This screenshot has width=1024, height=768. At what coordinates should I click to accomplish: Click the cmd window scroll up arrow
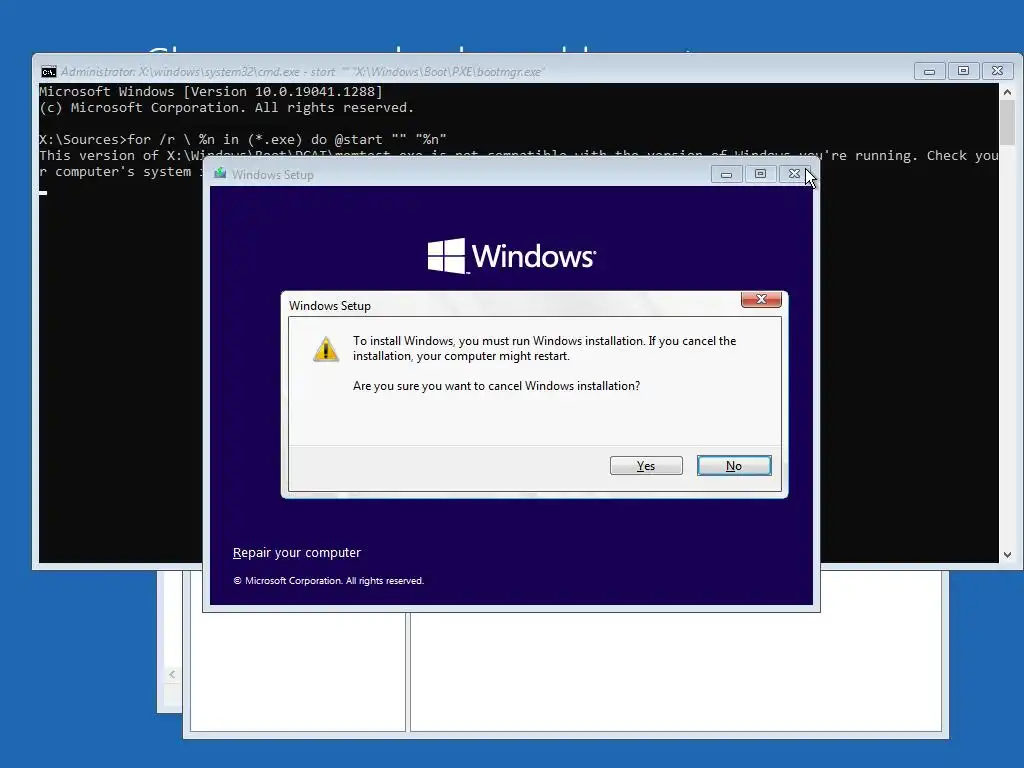pos(1007,92)
